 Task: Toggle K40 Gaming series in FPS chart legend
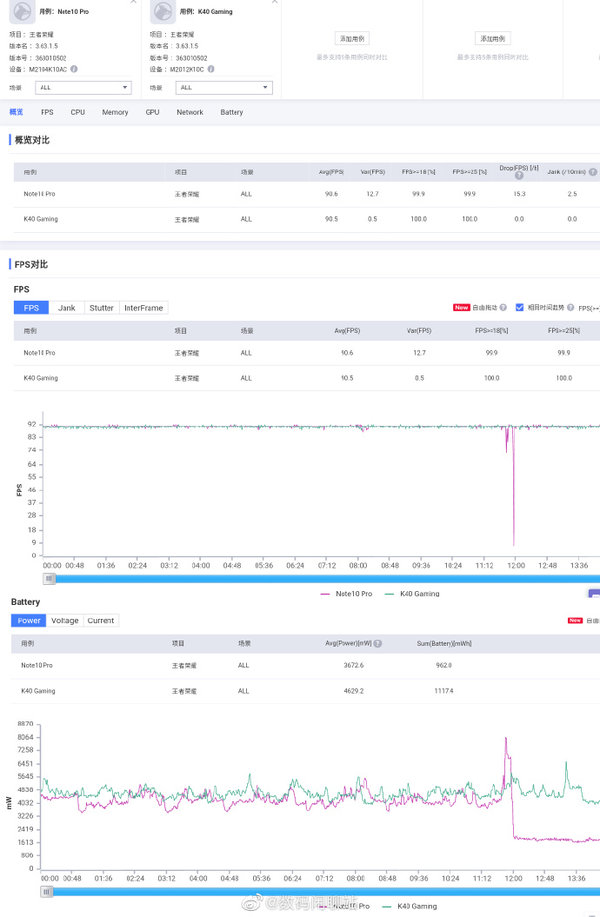pyautogui.click(x=412, y=594)
